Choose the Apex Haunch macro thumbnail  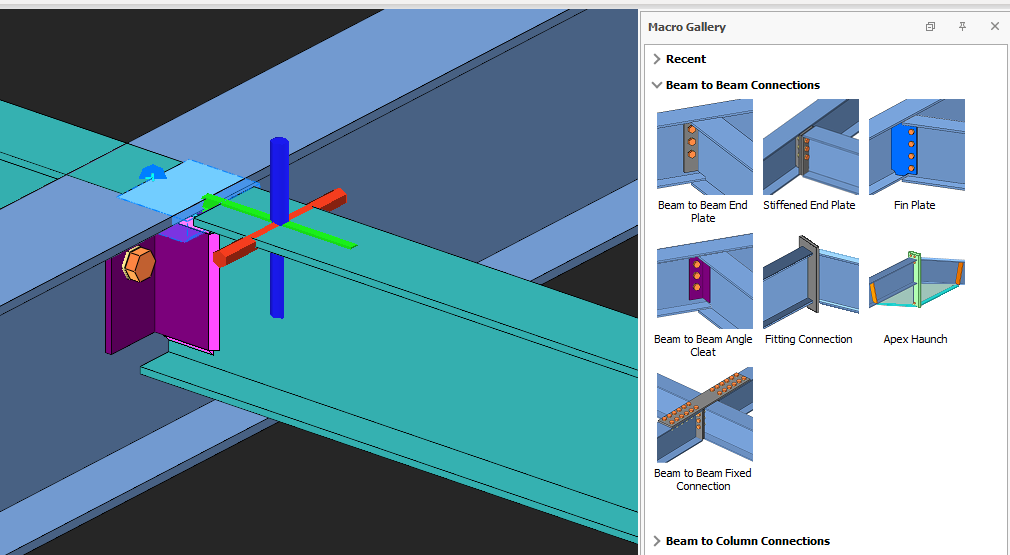[916, 281]
